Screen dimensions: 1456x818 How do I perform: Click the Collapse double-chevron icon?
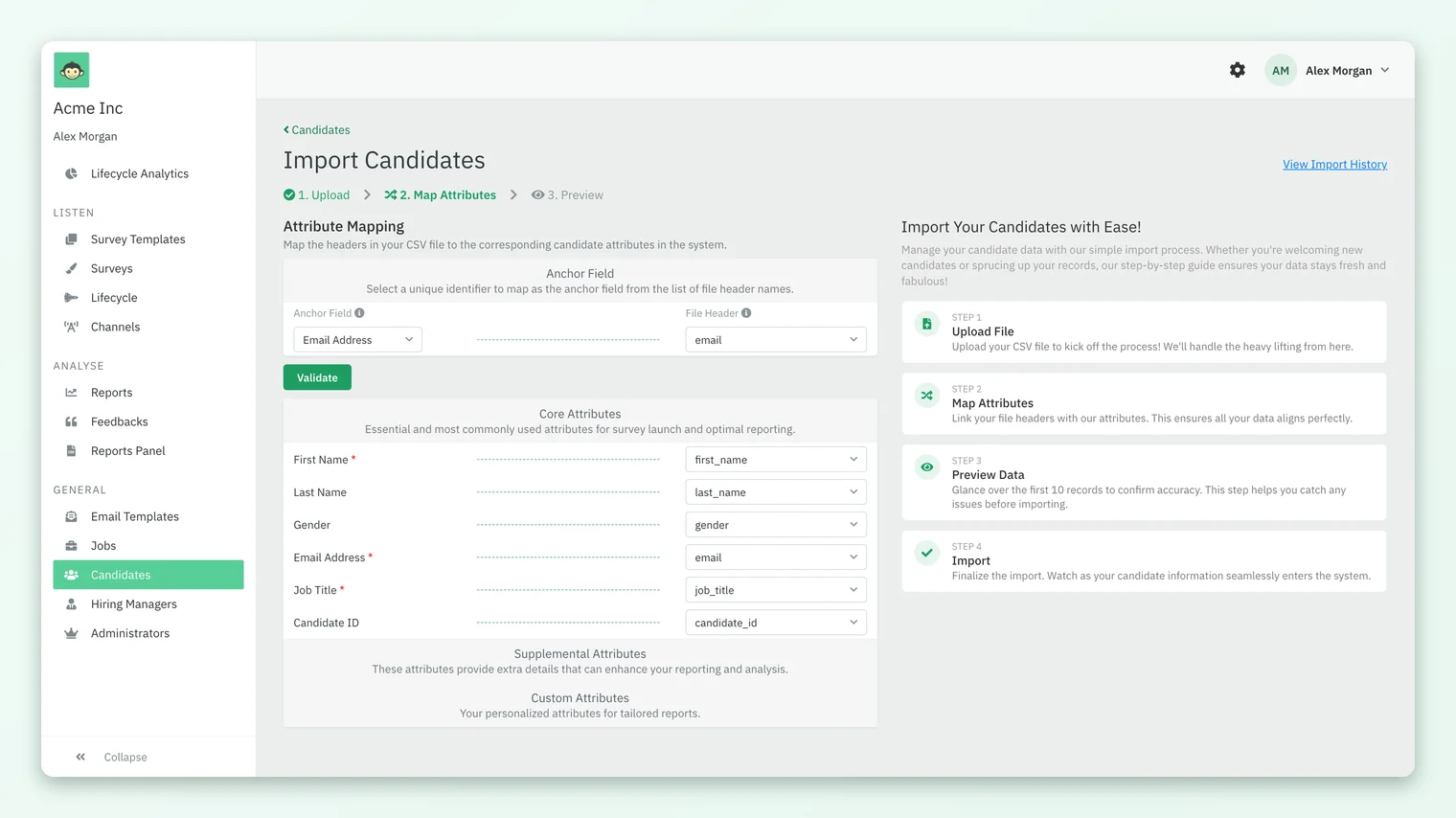click(80, 757)
